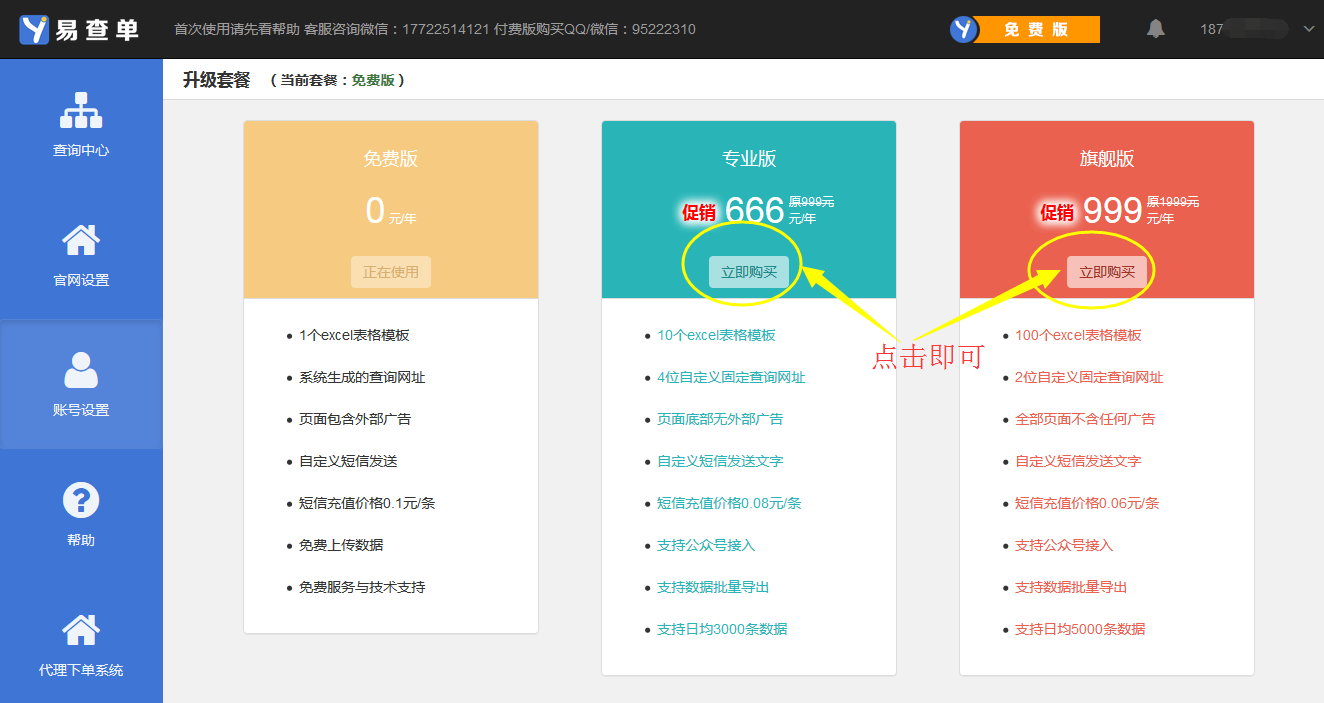Select 账号设置 user icon in sidebar

point(81,370)
